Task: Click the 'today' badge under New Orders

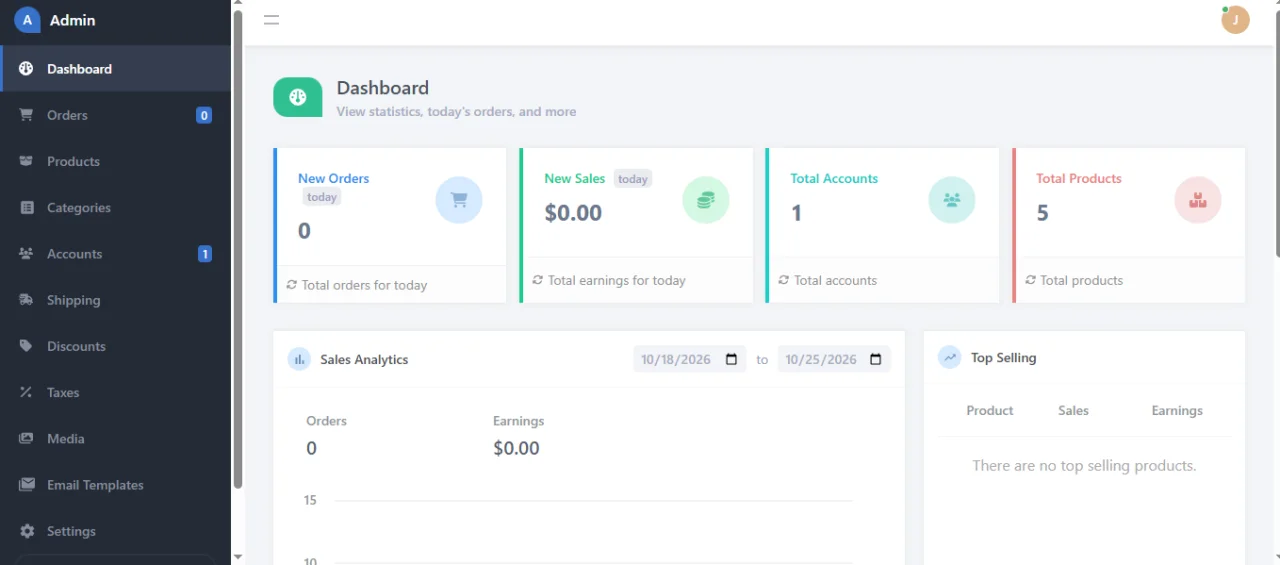Action: [x=322, y=197]
